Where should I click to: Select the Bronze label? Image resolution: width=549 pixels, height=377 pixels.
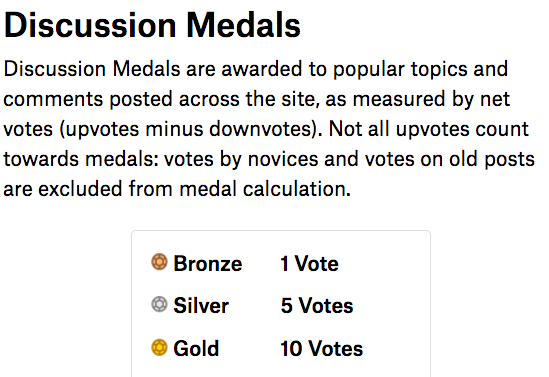(208, 263)
